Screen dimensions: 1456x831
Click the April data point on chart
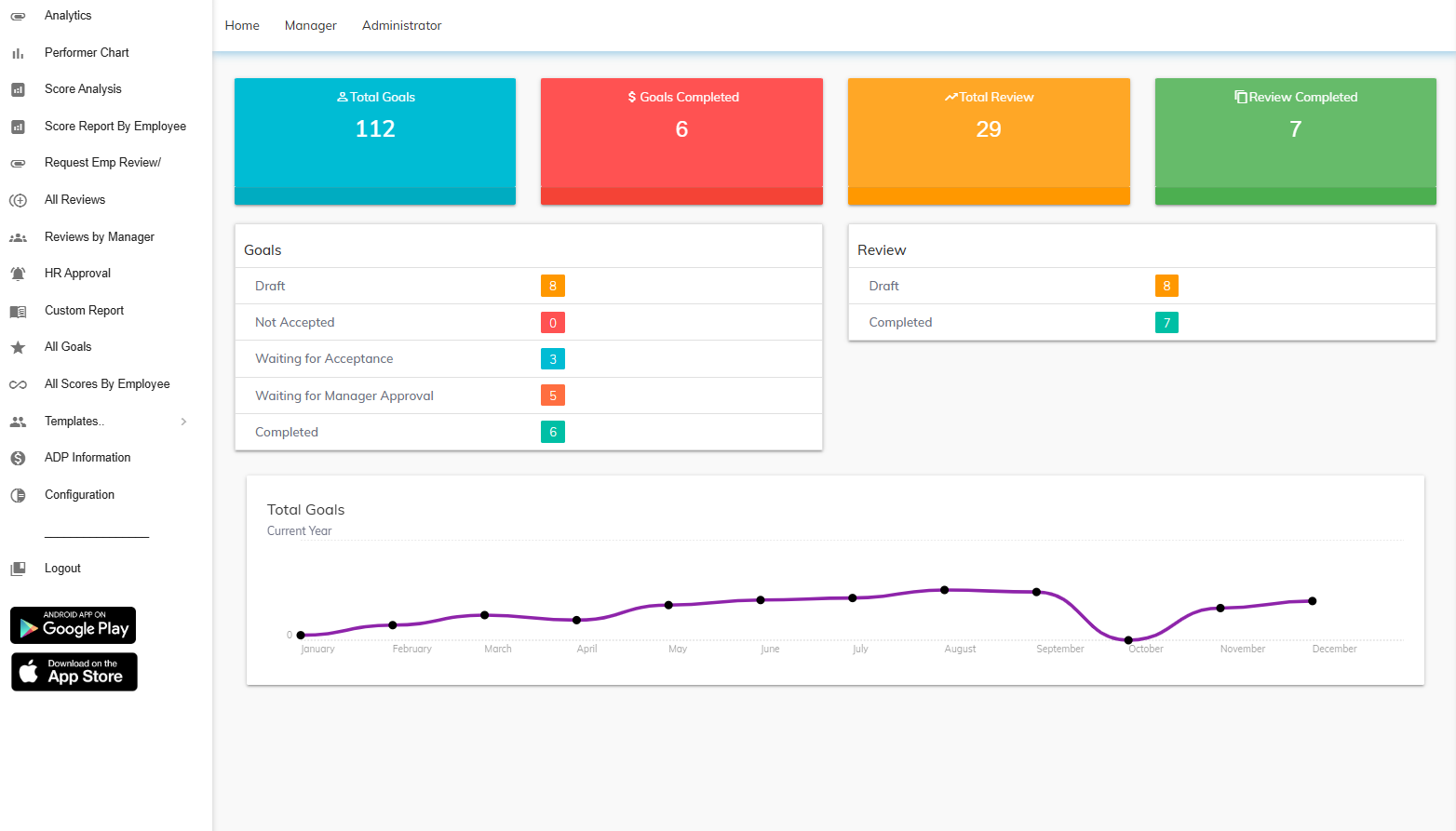[577, 620]
